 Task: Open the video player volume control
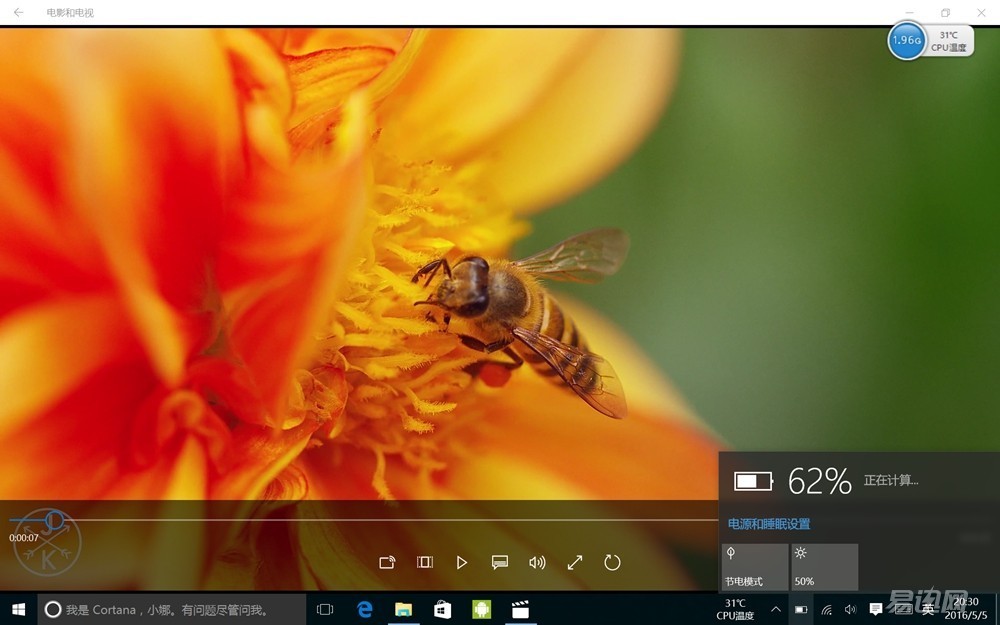(x=537, y=562)
